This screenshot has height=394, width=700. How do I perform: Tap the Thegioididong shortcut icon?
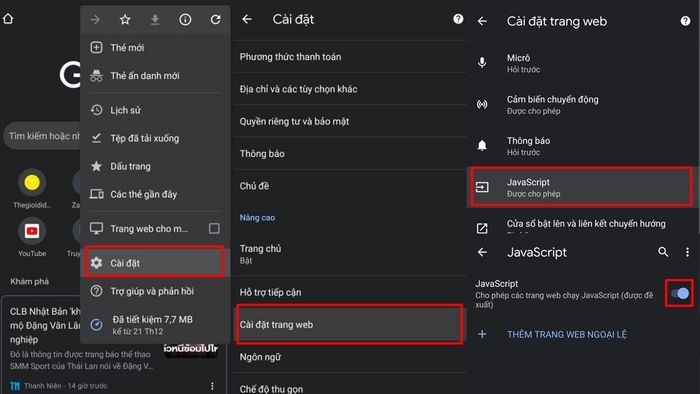click(x=32, y=182)
